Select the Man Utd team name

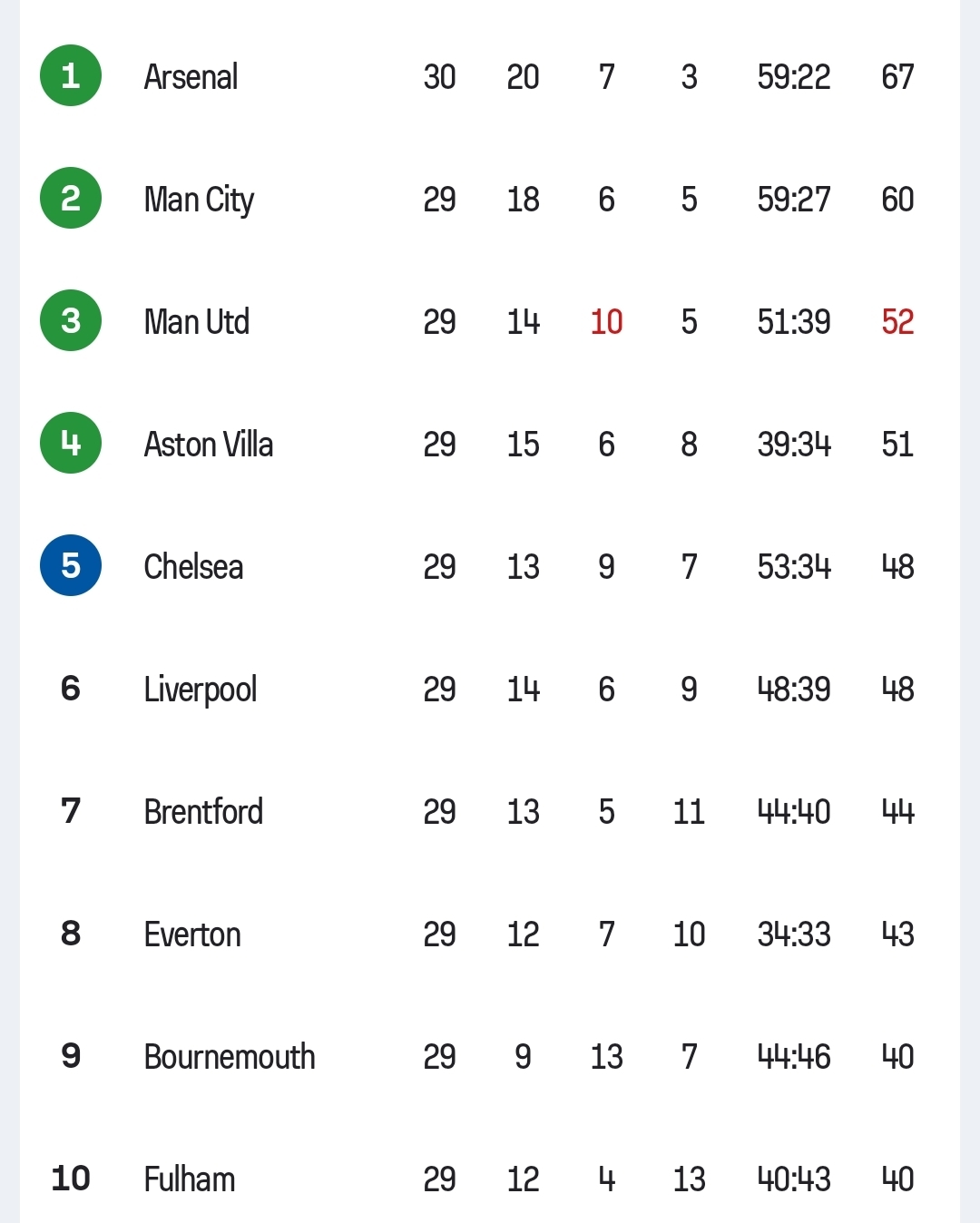point(196,322)
